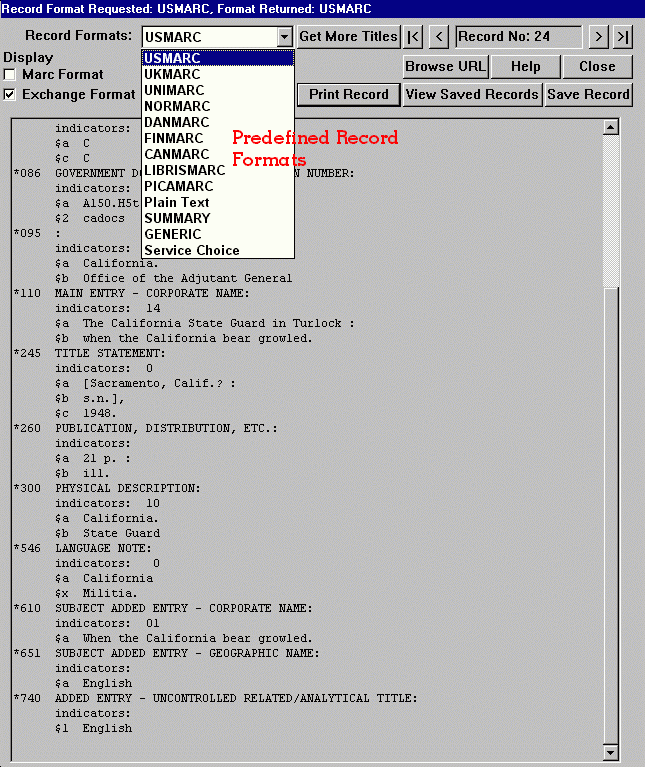Click the Close button

(598, 67)
